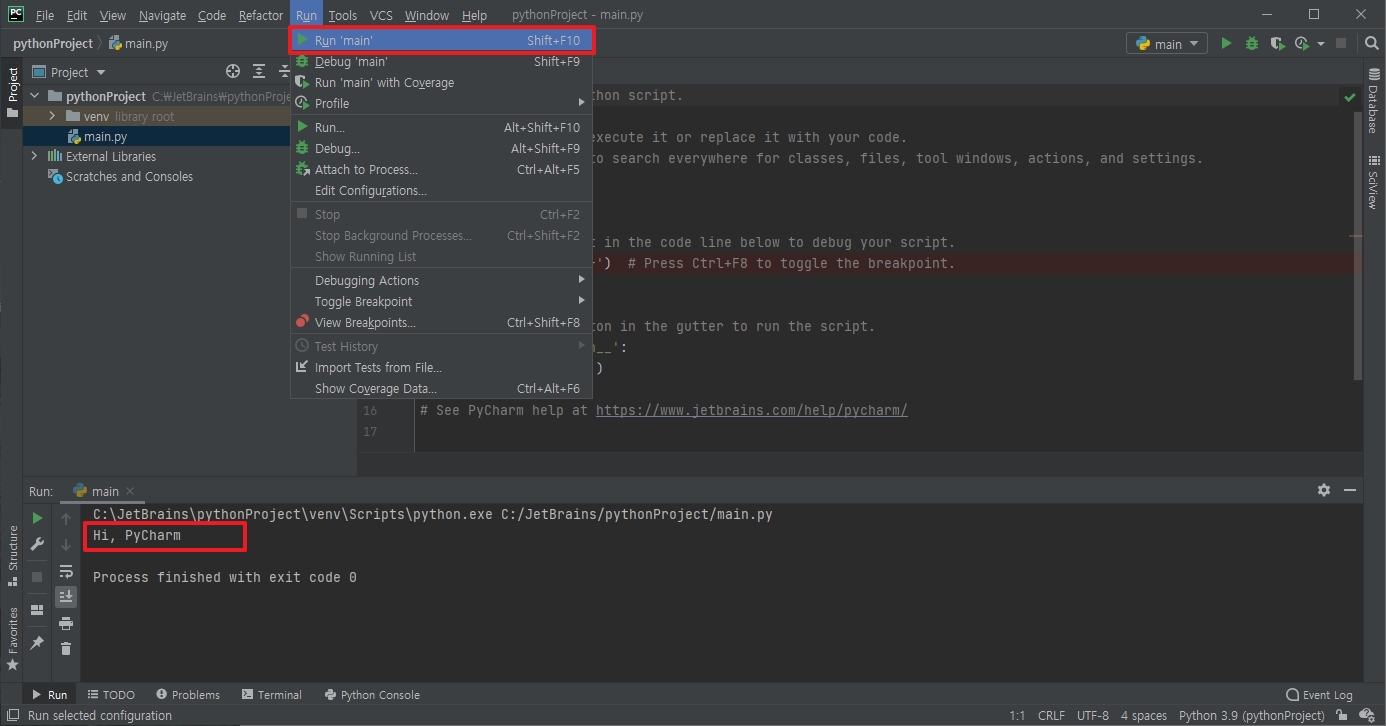Clear console with the trash icon

click(x=66, y=649)
